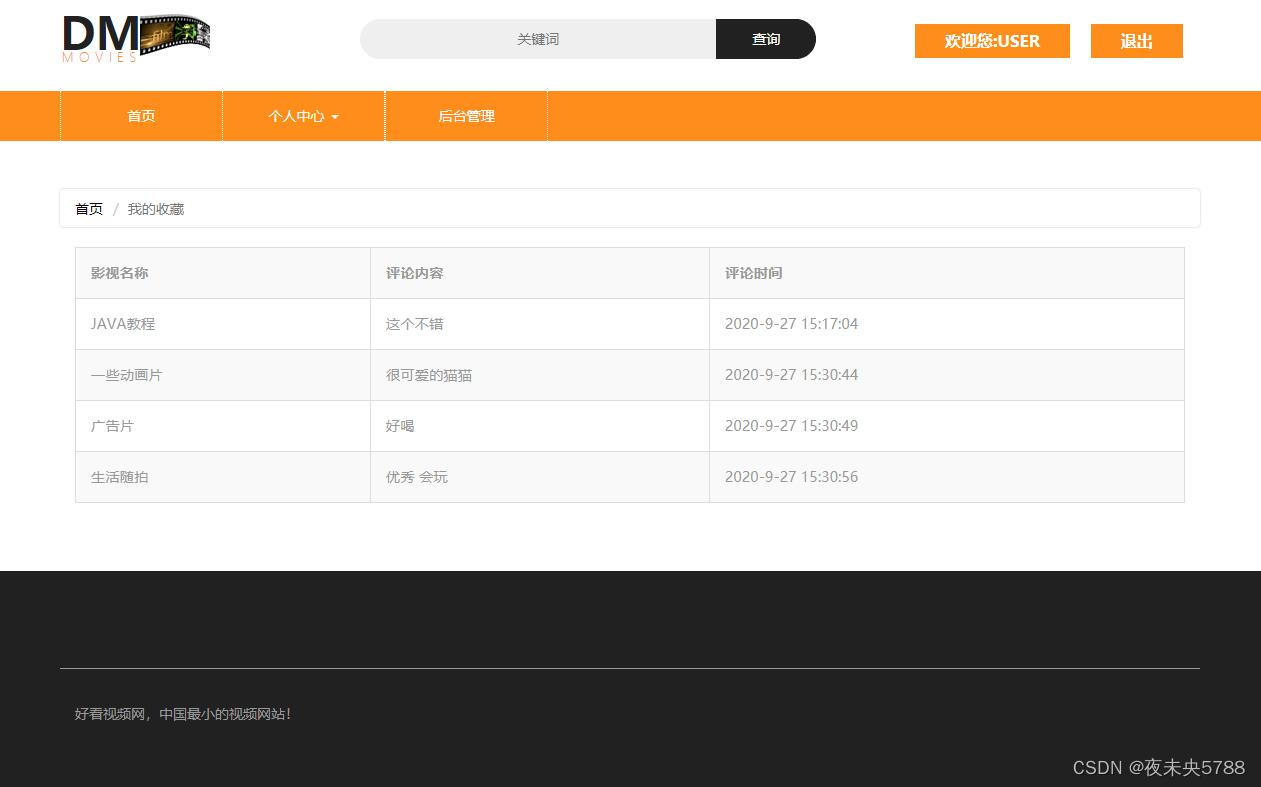Select the 一些动画片 table cell
Viewport: 1261px width, 787px height.
pyautogui.click(x=223, y=375)
